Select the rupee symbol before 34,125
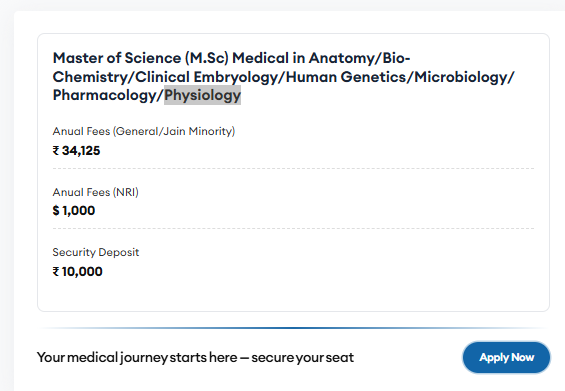Viewport: 565px width, 391px height. pos(56,151)
